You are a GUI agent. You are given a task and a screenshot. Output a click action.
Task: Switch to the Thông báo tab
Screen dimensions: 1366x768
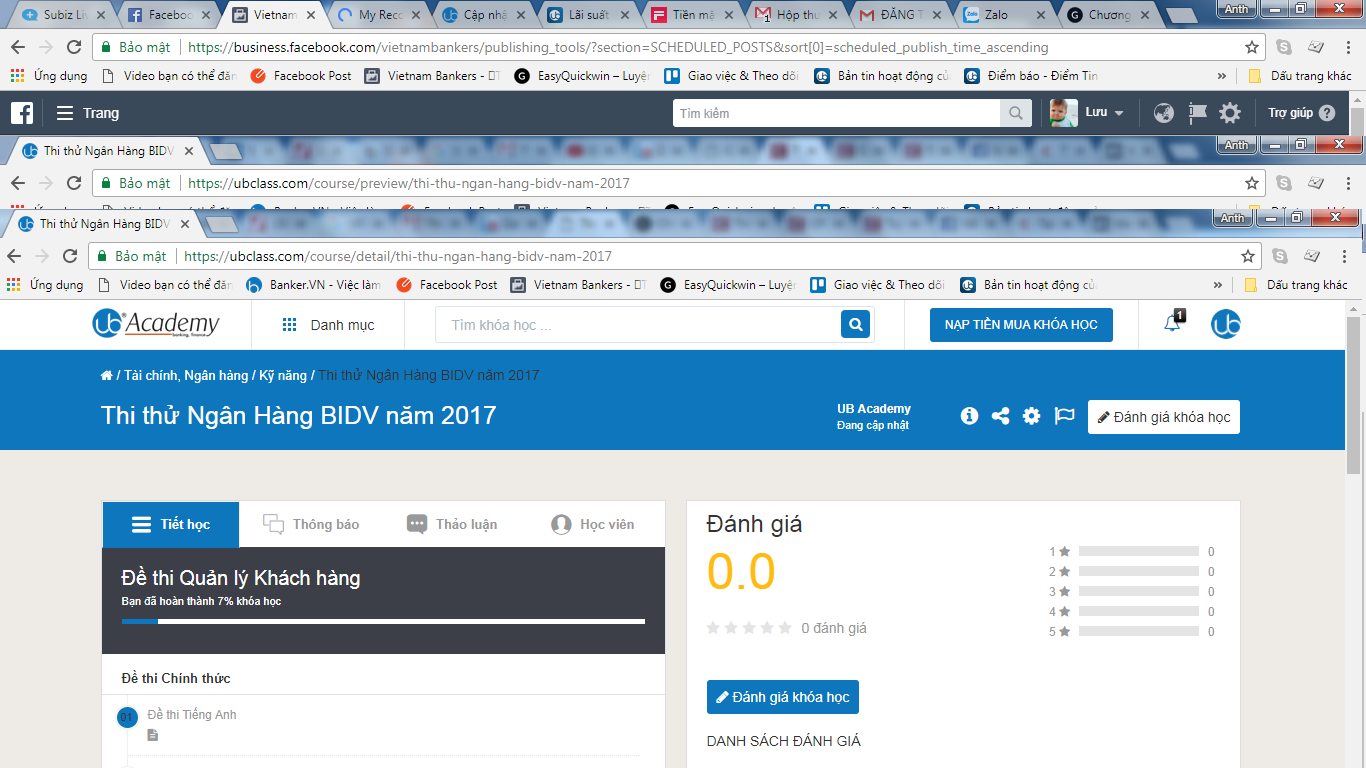(311, 524)
